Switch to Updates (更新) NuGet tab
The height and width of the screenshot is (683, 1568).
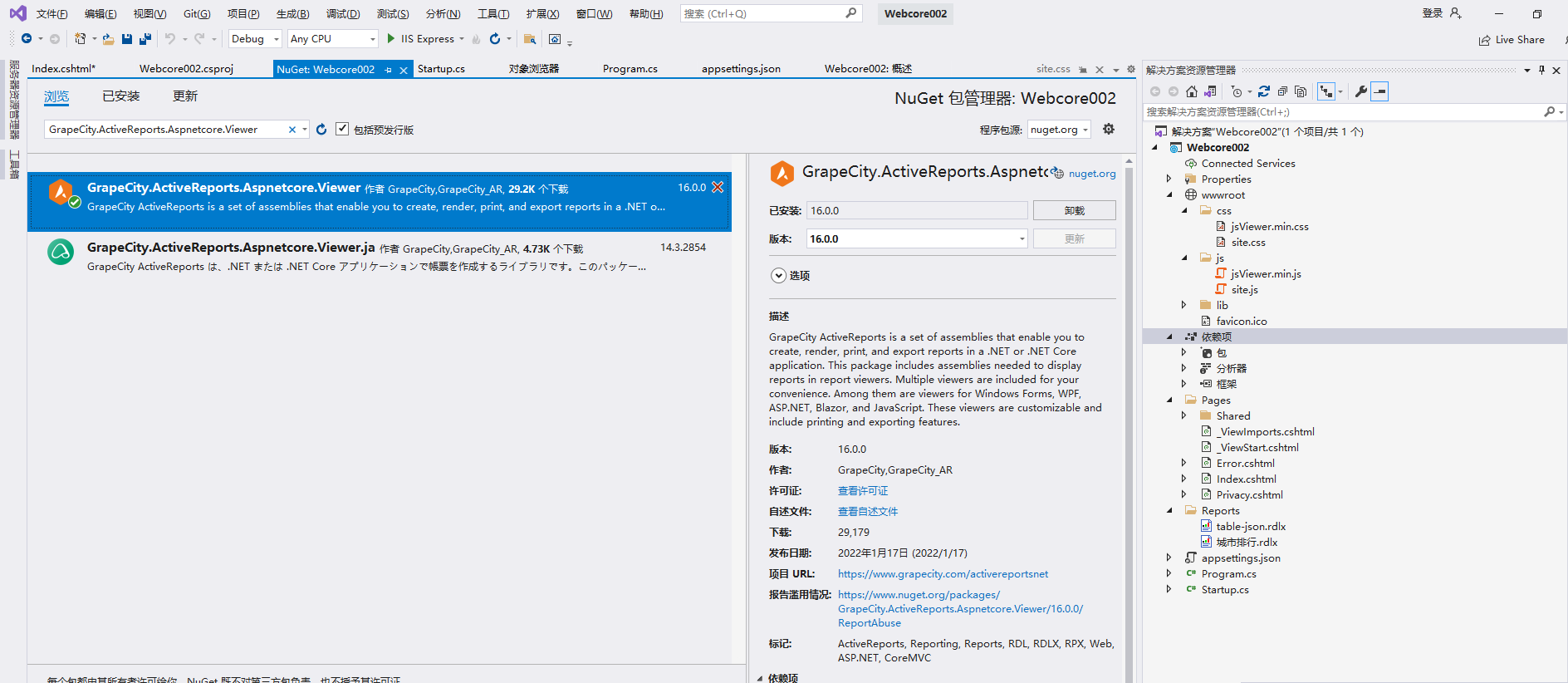click(185, 96)
